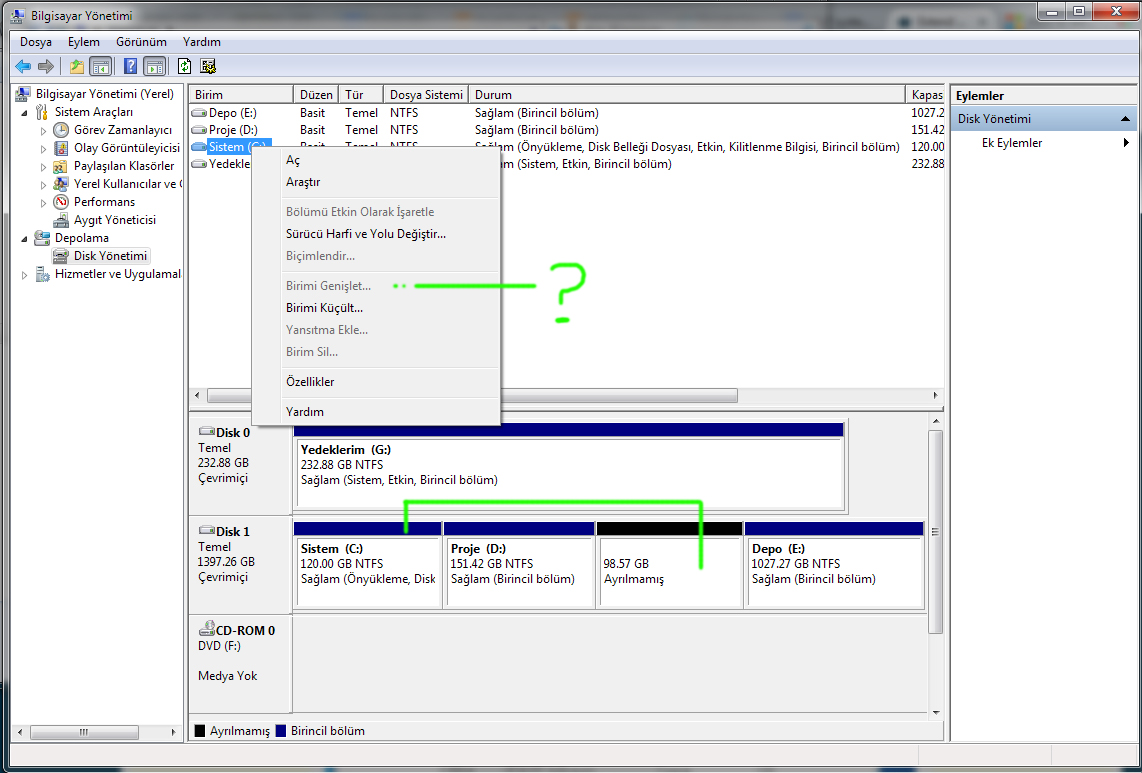Click the blue Back arrow in toolbar
This screenshot has height=773, width=1142.
pyautogui.click(x=23, y=66)
